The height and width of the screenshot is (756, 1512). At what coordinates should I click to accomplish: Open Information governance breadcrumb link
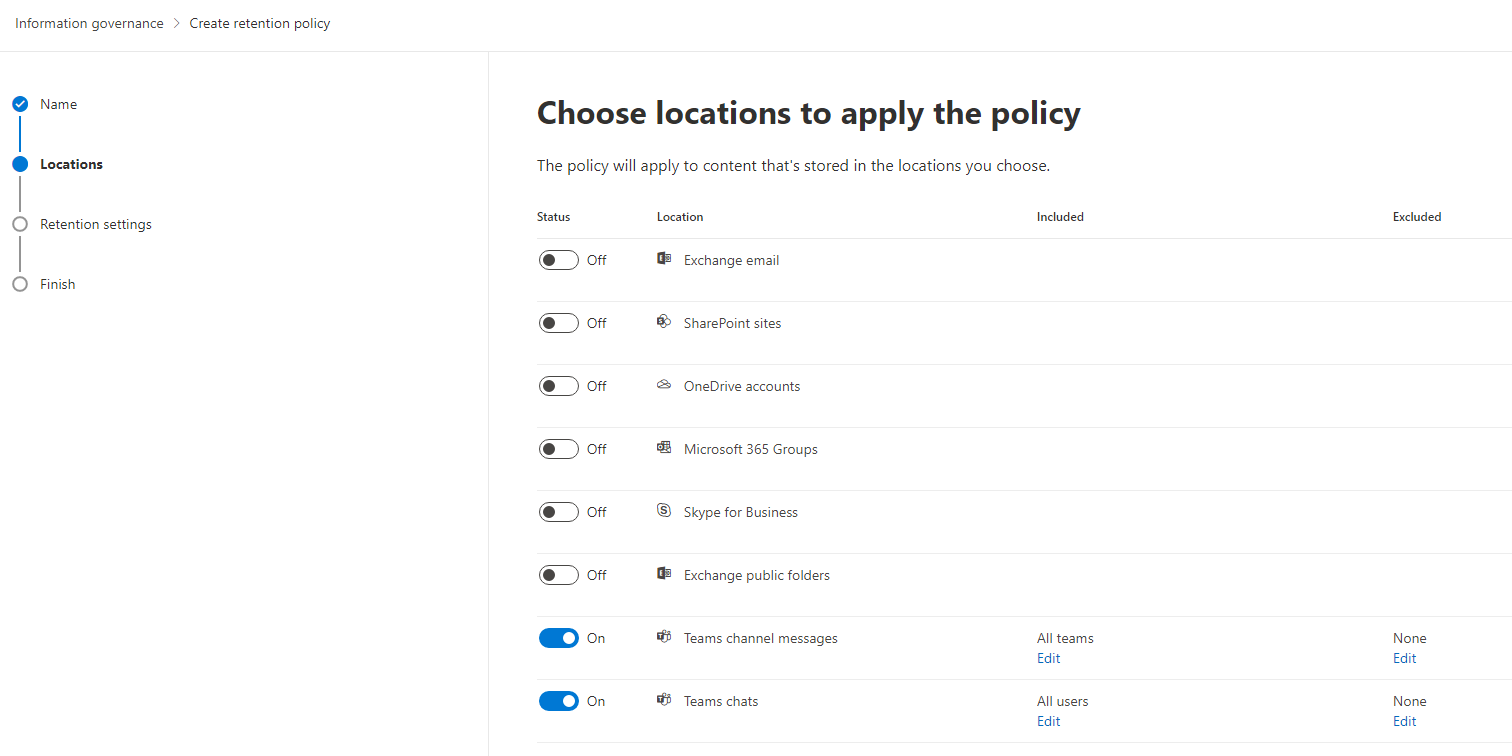tap(89, 23)
